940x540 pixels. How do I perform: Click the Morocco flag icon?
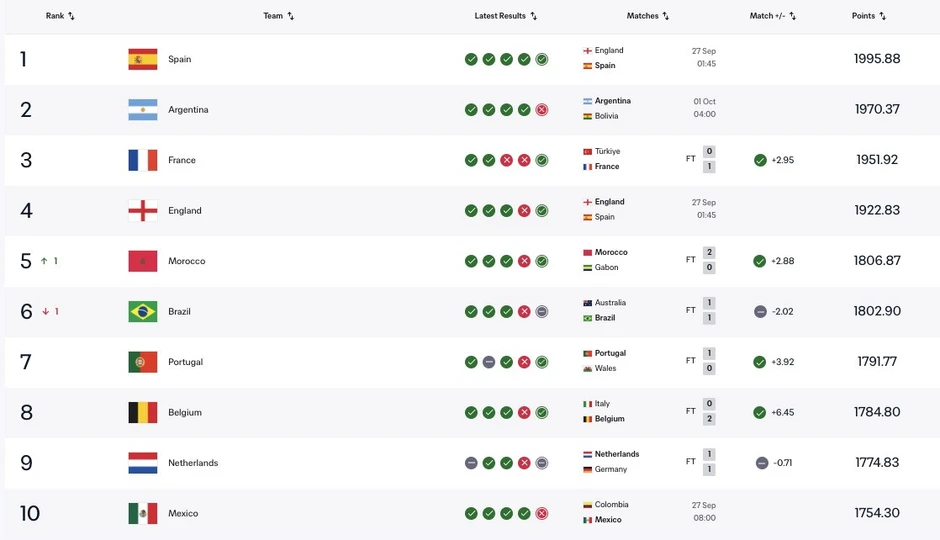[143, 261]
